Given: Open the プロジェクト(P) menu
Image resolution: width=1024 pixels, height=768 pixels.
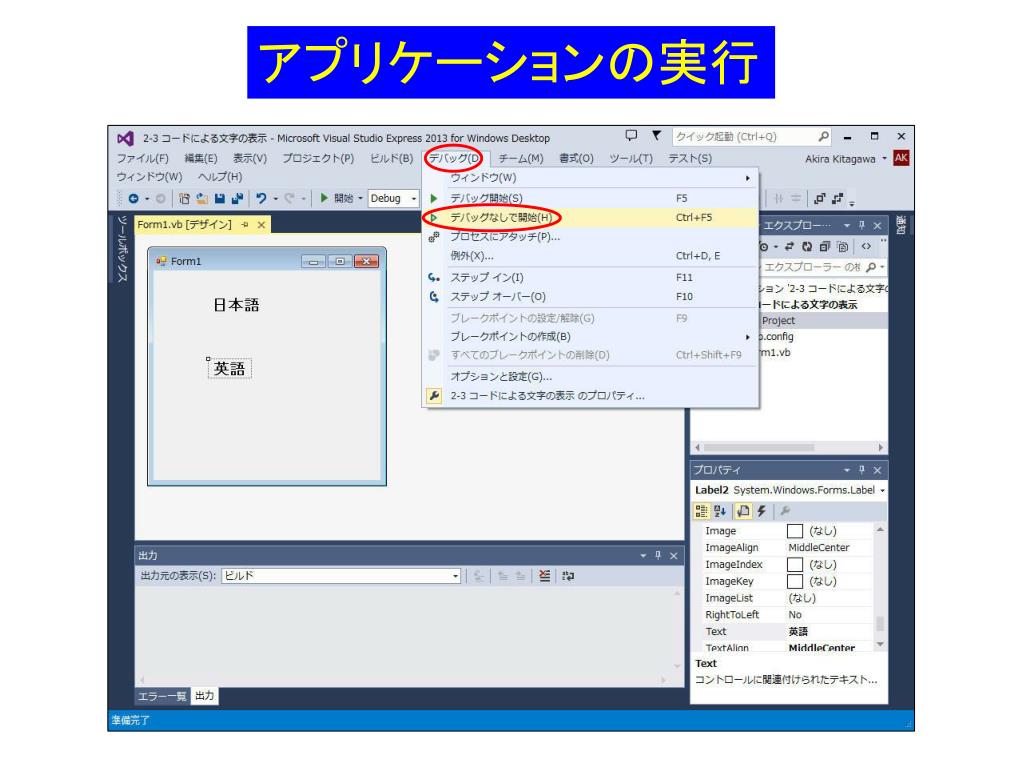Looking at the screenshot, I should pyautogui.click(x=318, y=159).
